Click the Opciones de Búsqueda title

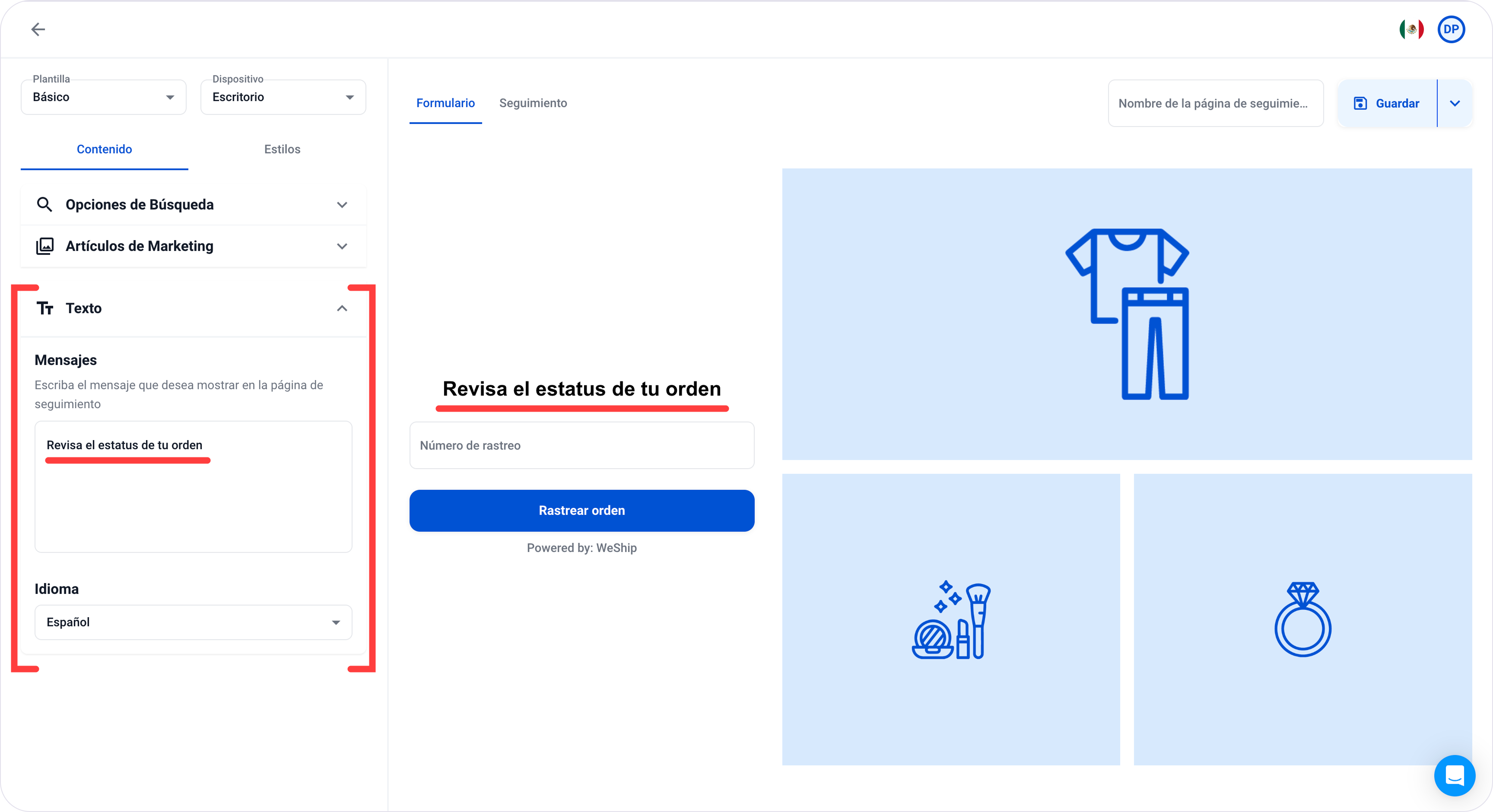pos(140,205)
